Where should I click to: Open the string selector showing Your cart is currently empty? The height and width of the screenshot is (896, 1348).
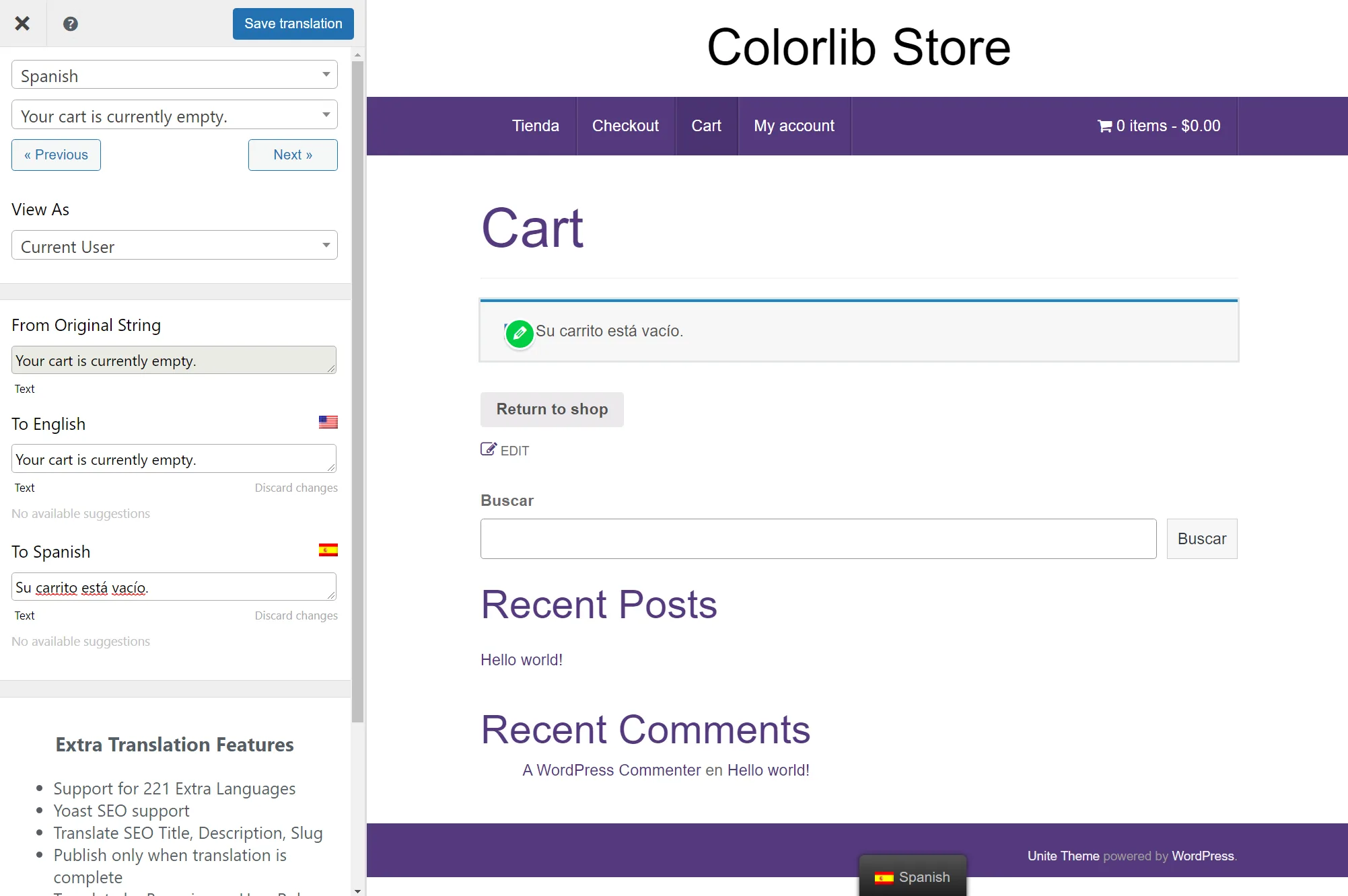pyautogui.click(x=174, y=115)
